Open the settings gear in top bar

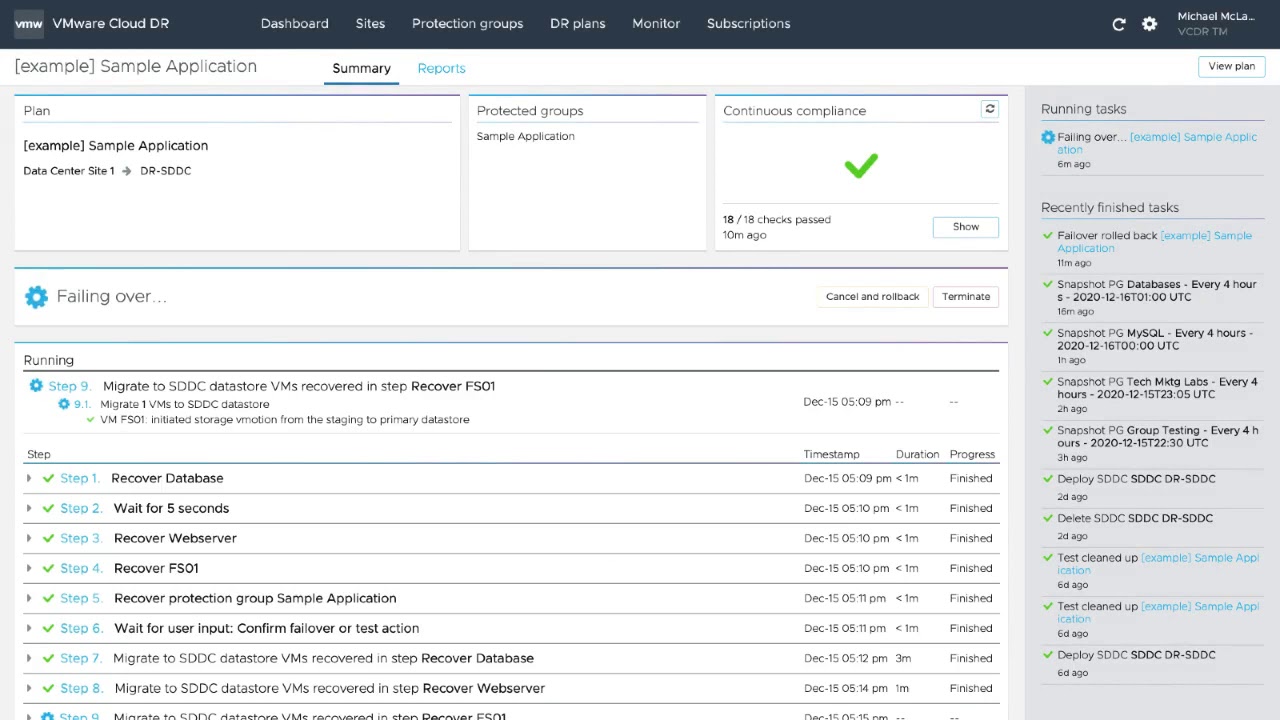(x=1149, y=24)
